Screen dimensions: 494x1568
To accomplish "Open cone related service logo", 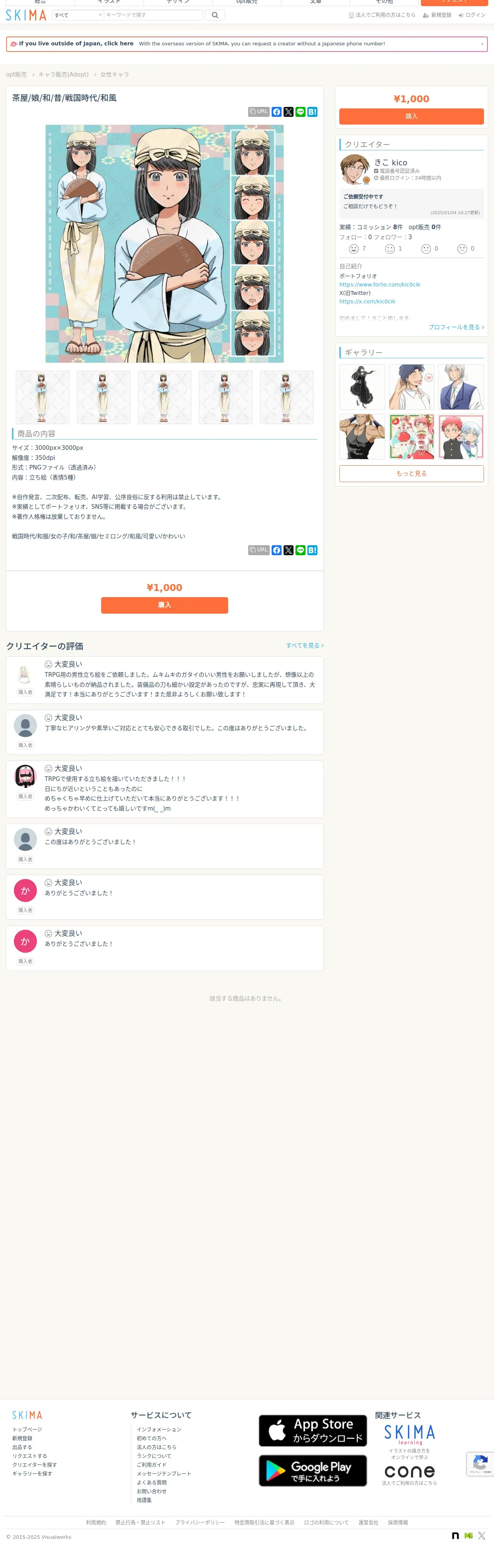I will click(x=410, y=1471).
